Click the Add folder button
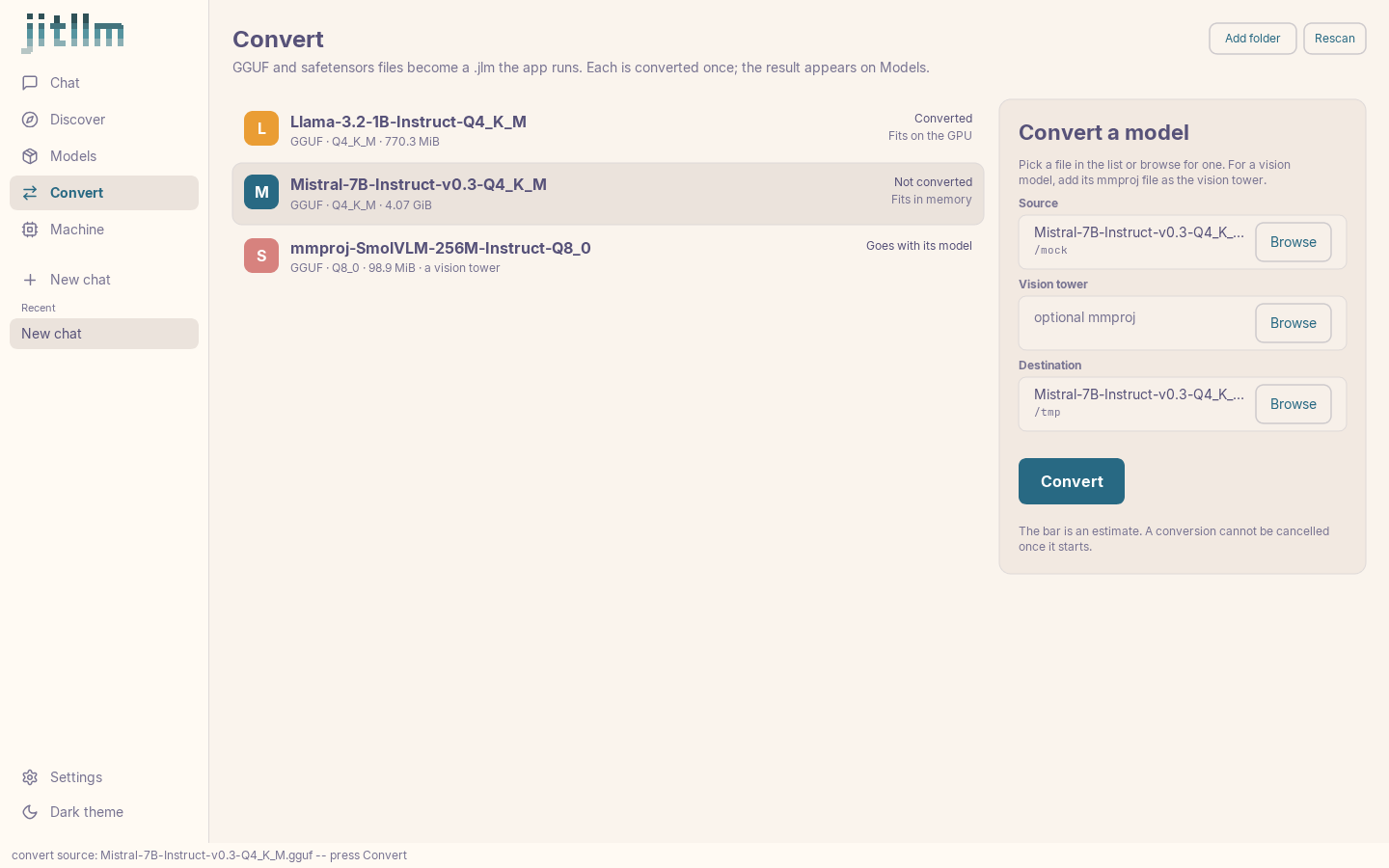This screenshot has width=1389, height=868. (1253, 39)
